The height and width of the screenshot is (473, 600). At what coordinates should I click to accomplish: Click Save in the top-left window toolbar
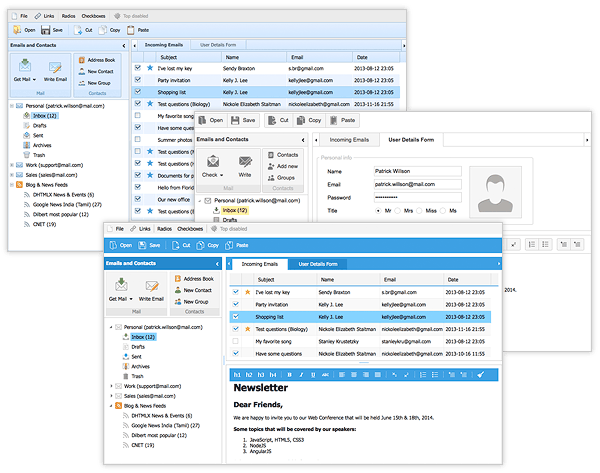click(x=52, y=30)
